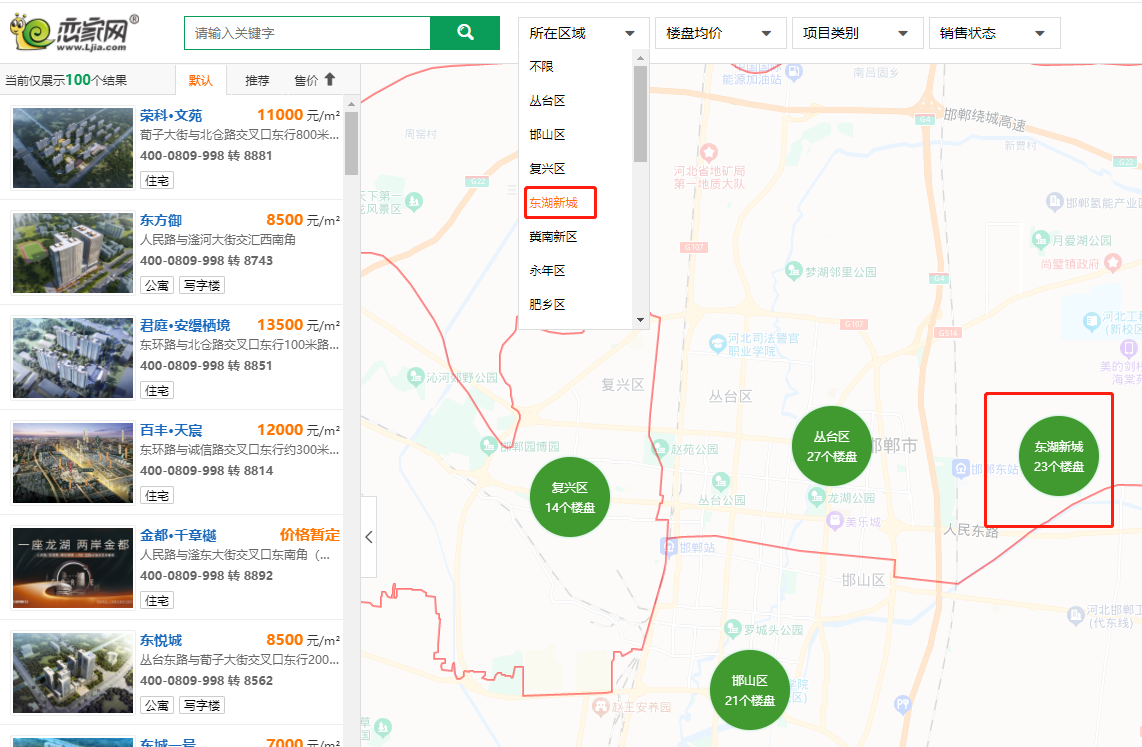1142x747 pixels.
Task: Click the region dropdown scroll-up arrow
Action: (640, 58)
